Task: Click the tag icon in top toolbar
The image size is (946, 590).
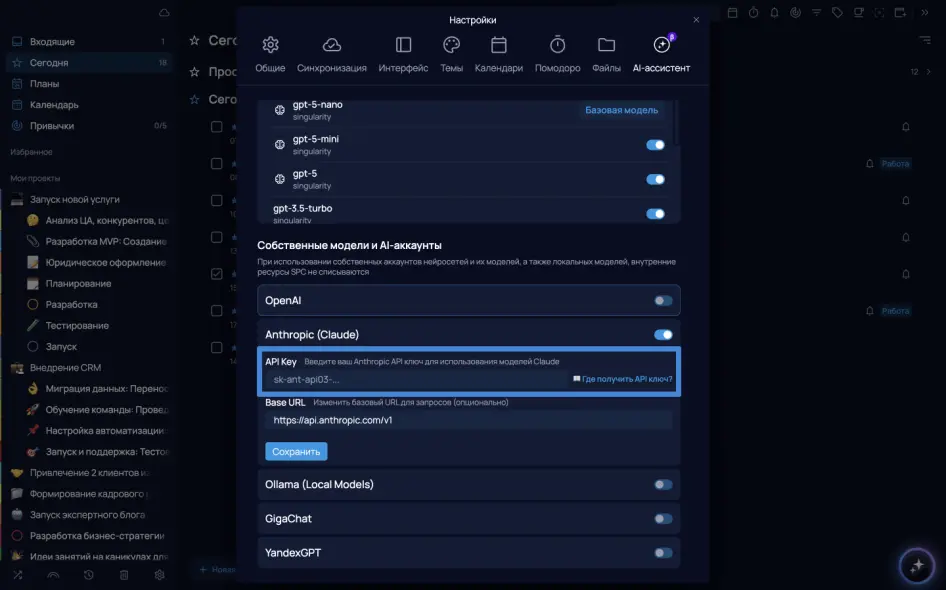Action: tap(837, 13)
